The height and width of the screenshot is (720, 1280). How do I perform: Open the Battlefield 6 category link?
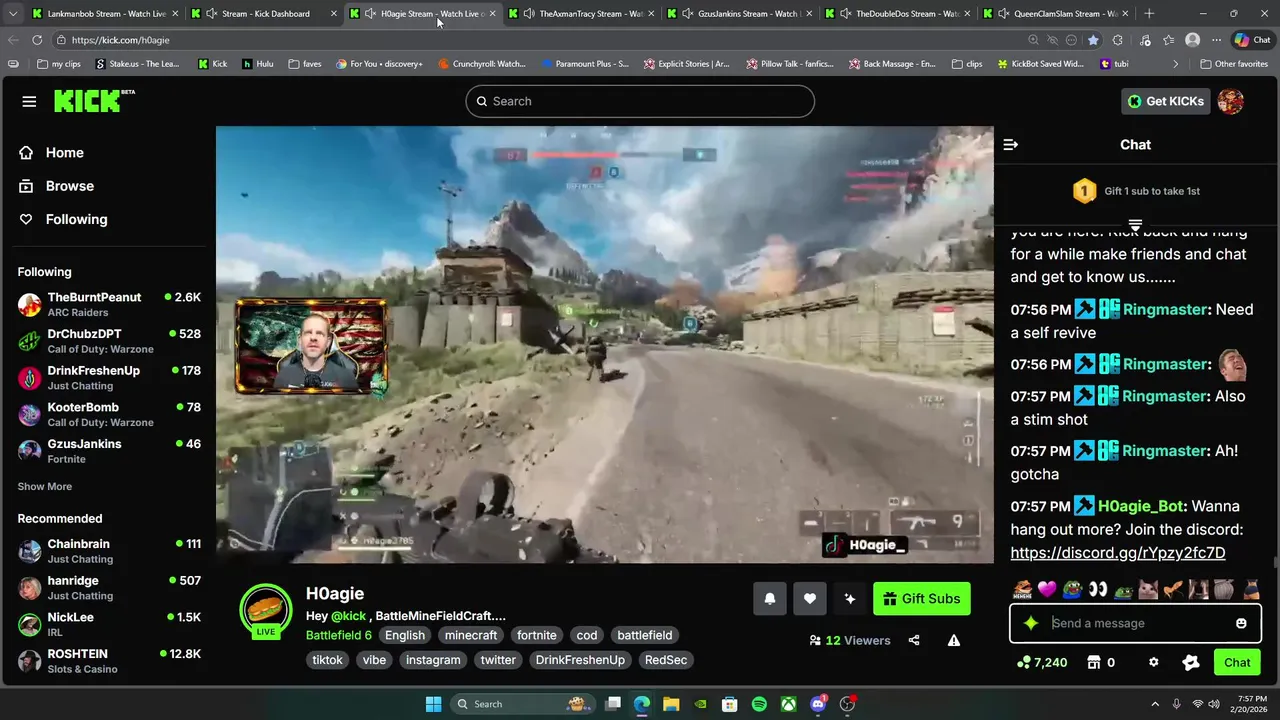339,635
